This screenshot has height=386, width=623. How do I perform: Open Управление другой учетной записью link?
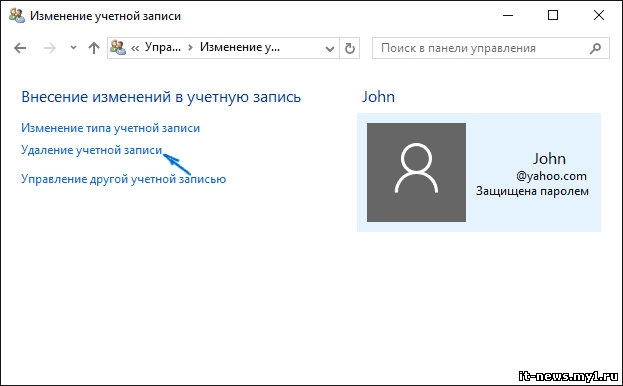coord(124,179)
